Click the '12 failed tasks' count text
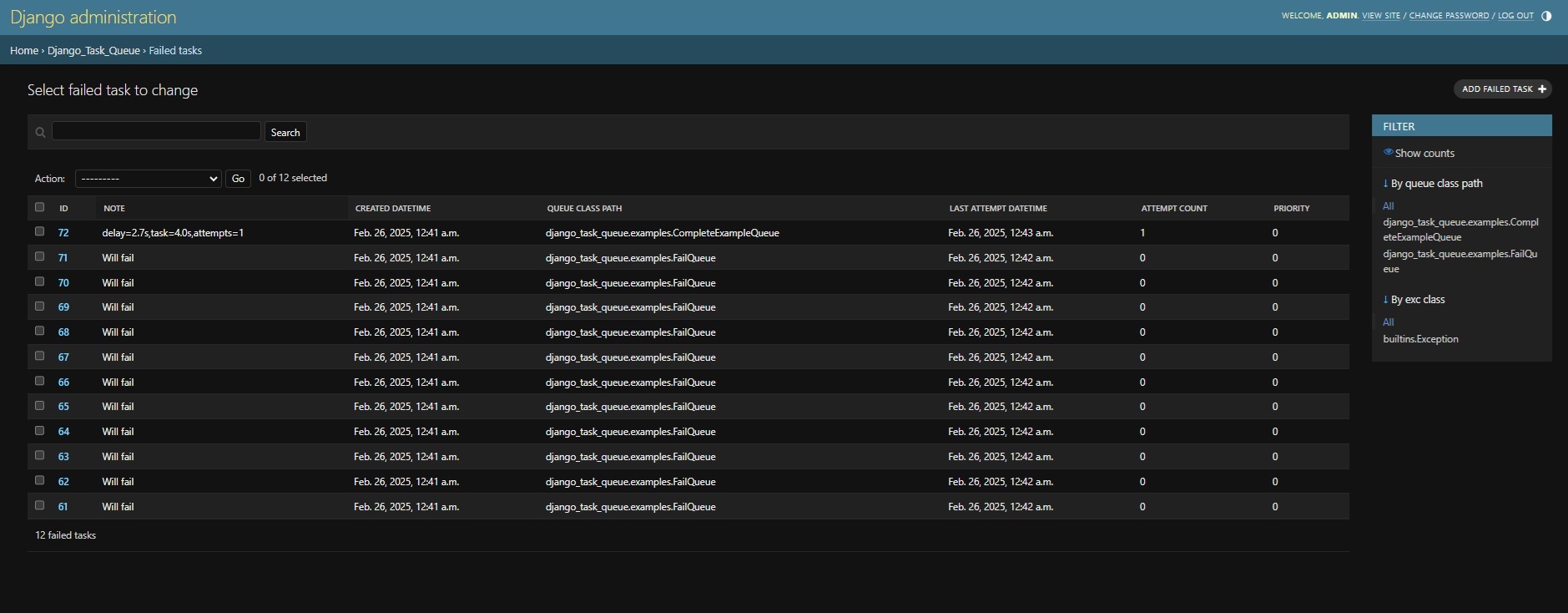Image resolution: width=1568 pixels, height=613 pixels. click(x=65, y=535)
